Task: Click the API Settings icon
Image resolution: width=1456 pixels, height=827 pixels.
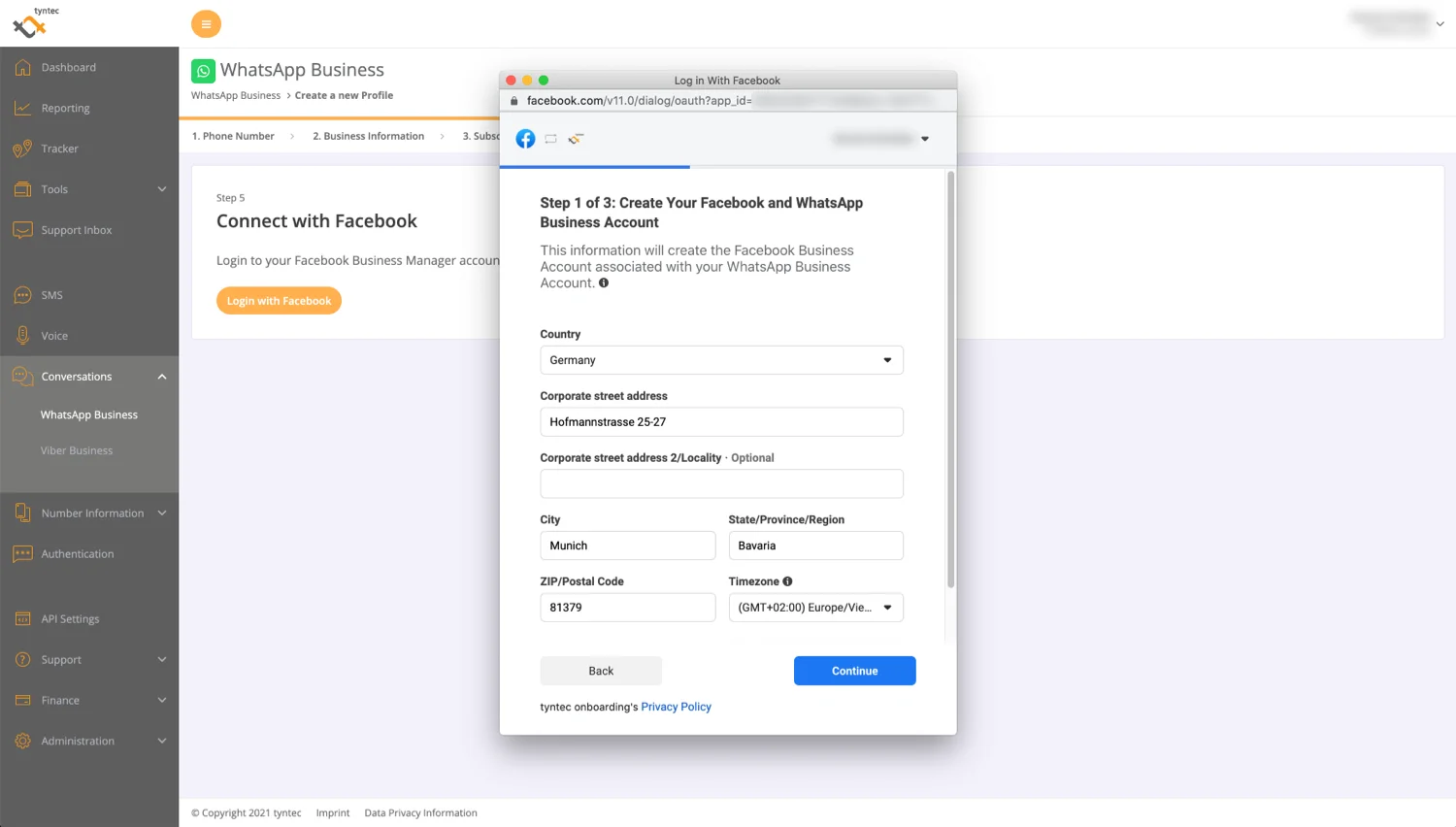Action: (22, 619)
